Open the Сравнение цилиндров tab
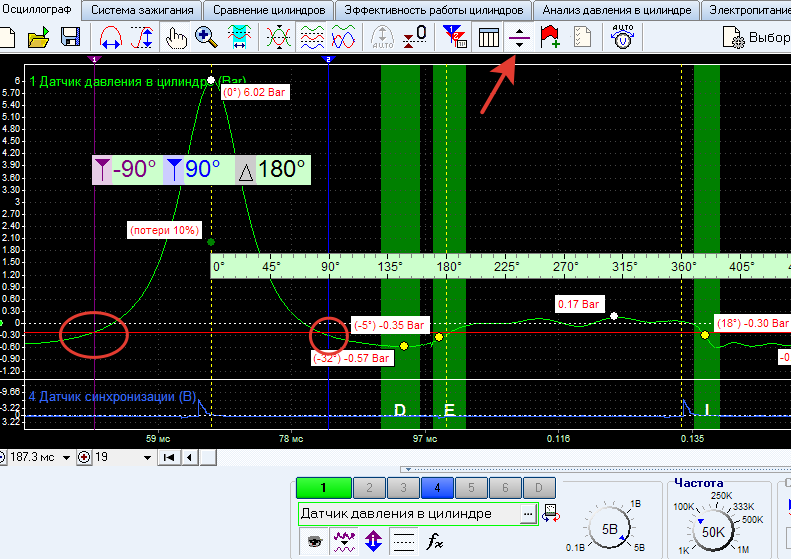Viewport: 791px width, 559px height. coord(269,10)
